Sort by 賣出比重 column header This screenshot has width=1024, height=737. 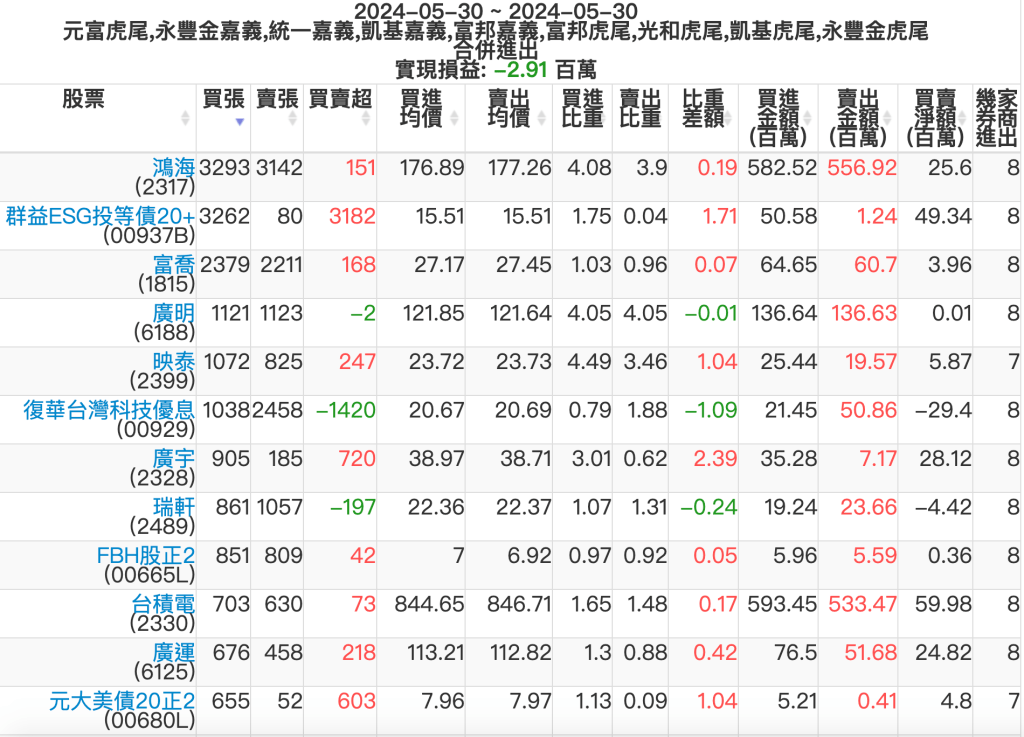(x=639, y=108)
